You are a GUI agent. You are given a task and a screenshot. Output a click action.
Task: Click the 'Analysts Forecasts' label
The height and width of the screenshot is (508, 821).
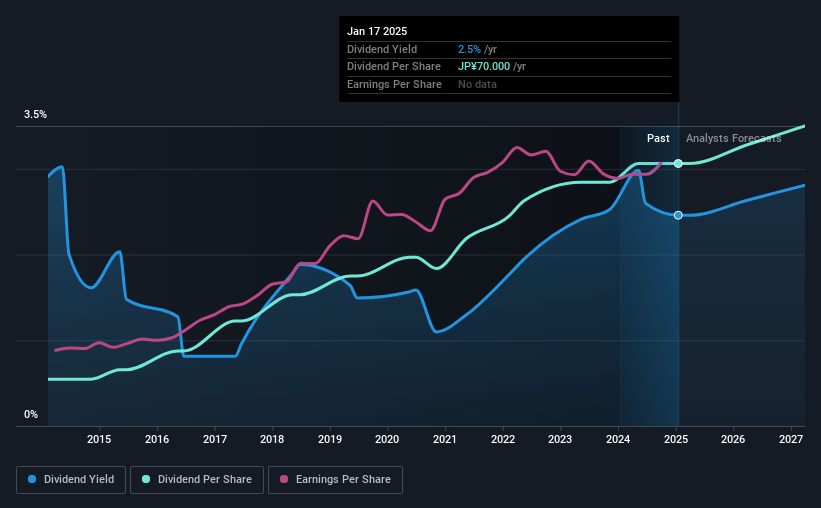(734, 138)
